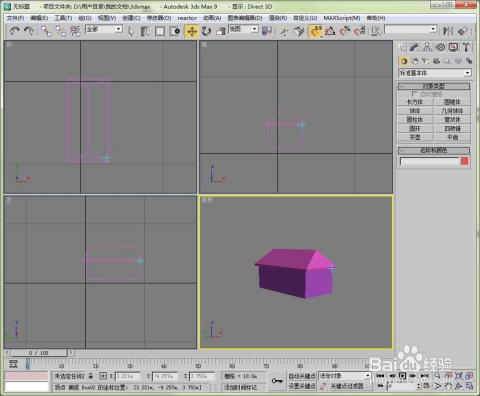Click the 圆柱体 (Cylinder) button
The height and width of the screenshot is (396, 480).
pos(415,119)
